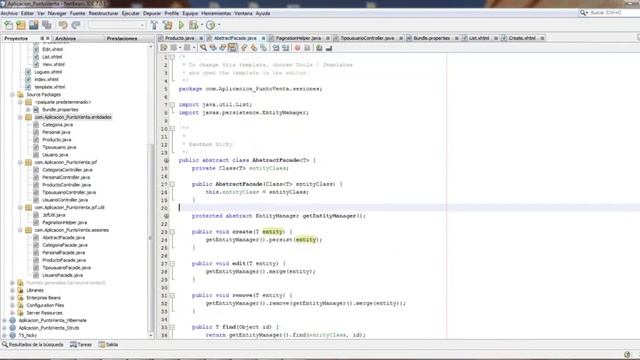The width and height of the screenshot is (640, 360).
Task: Collapse the com.Aplicacion_PuntoVenta.entidades package
Action: (20, 117)
